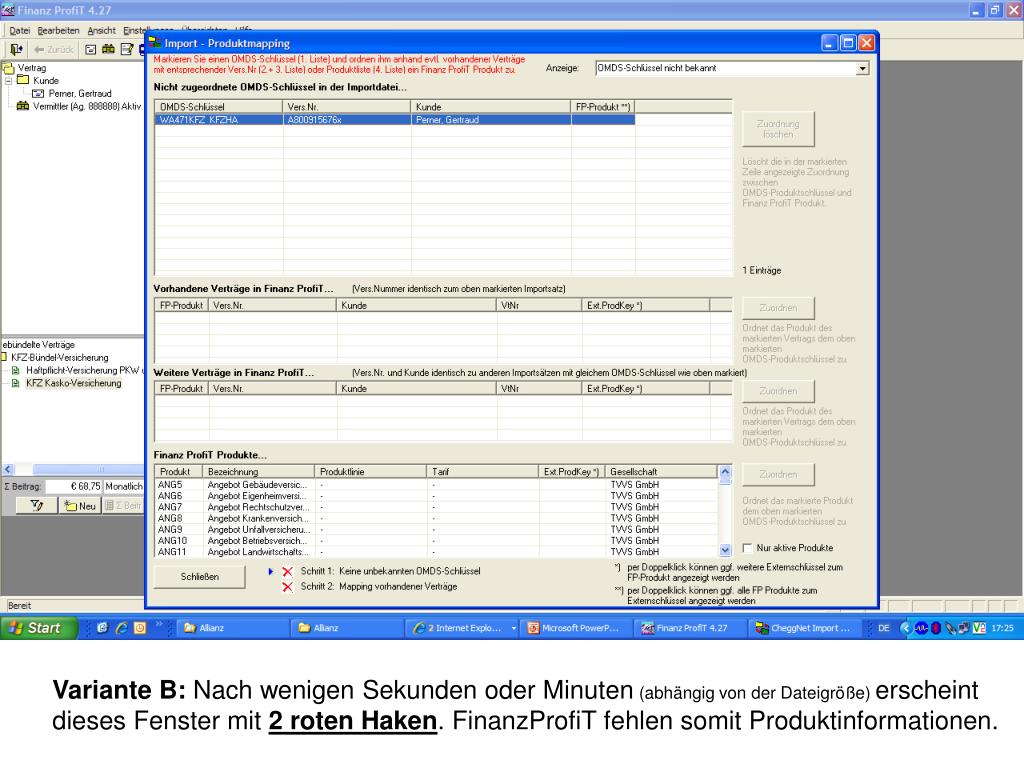Click the edit form toolbar icon
This screenshot has height=768, width=1024.
click(x=127, y=49)
